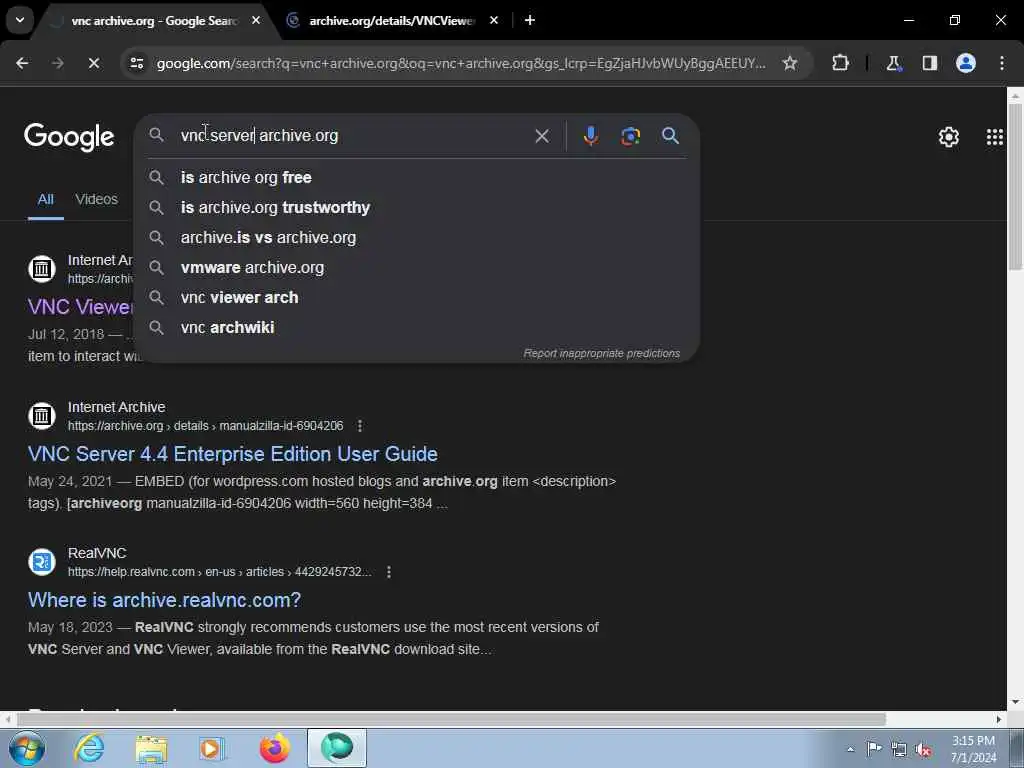Open a new browser tab
The height and width of the screenshot is (768, 1024).
coord(530,20)
